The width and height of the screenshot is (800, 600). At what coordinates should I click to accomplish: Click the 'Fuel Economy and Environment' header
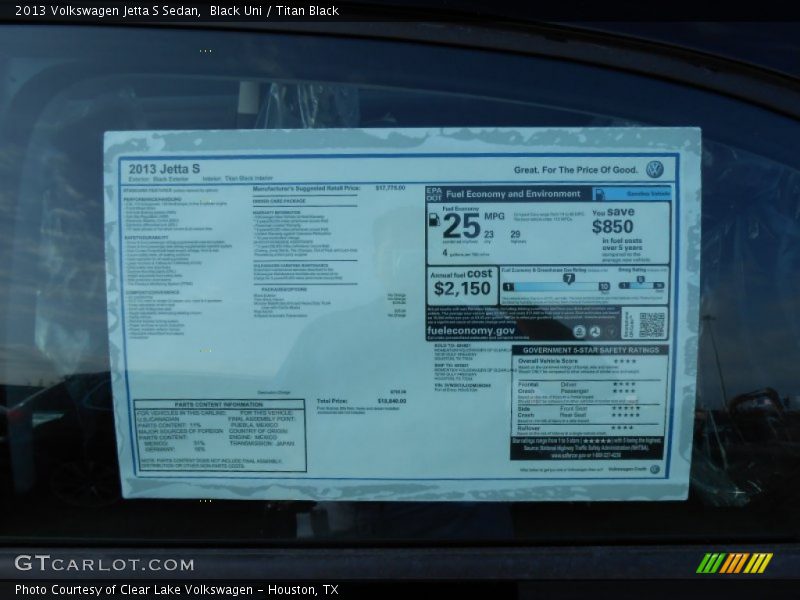pyautogui.click(x=513, y=194)
